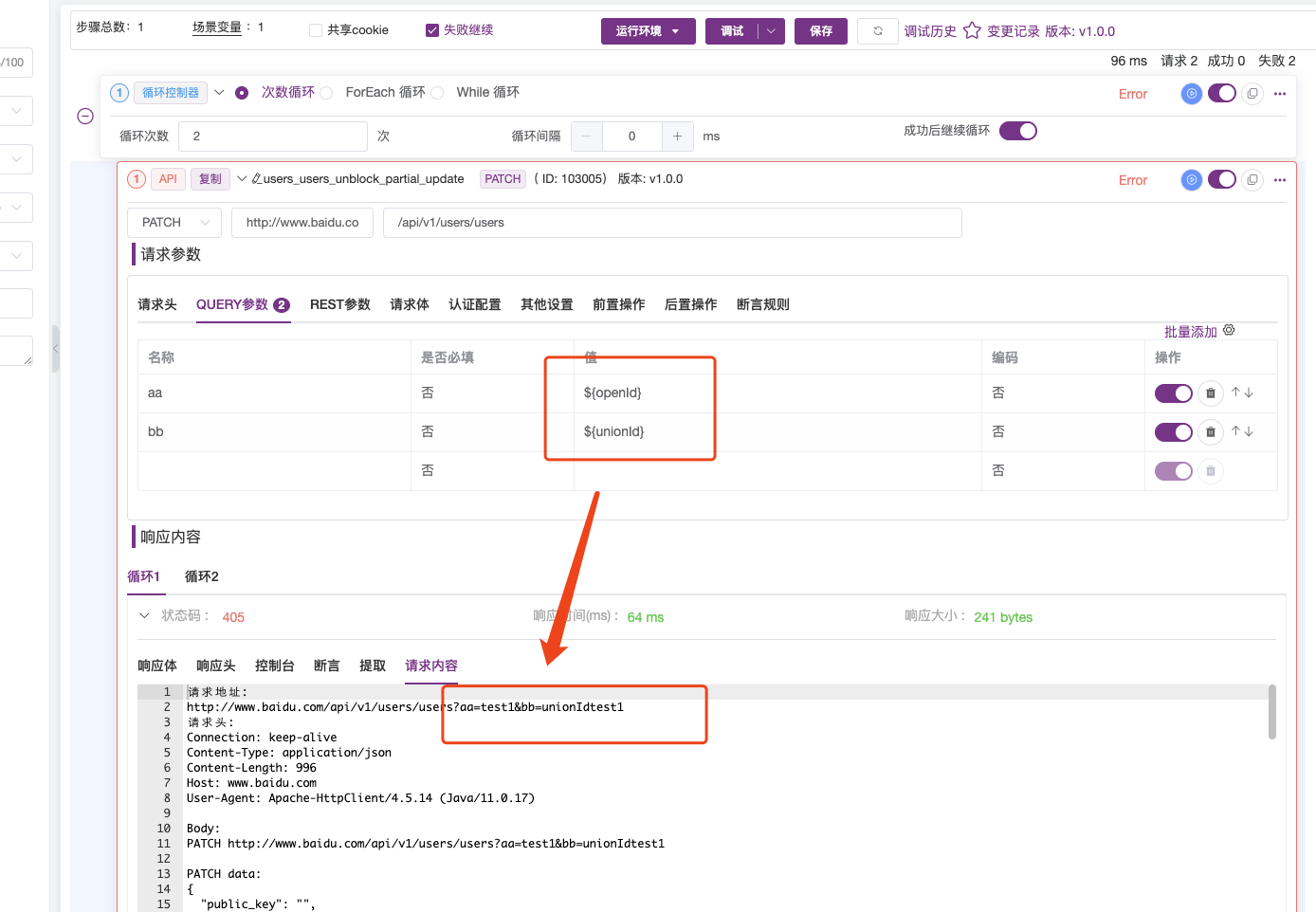Open the 运行环境 dropdown

649,30
